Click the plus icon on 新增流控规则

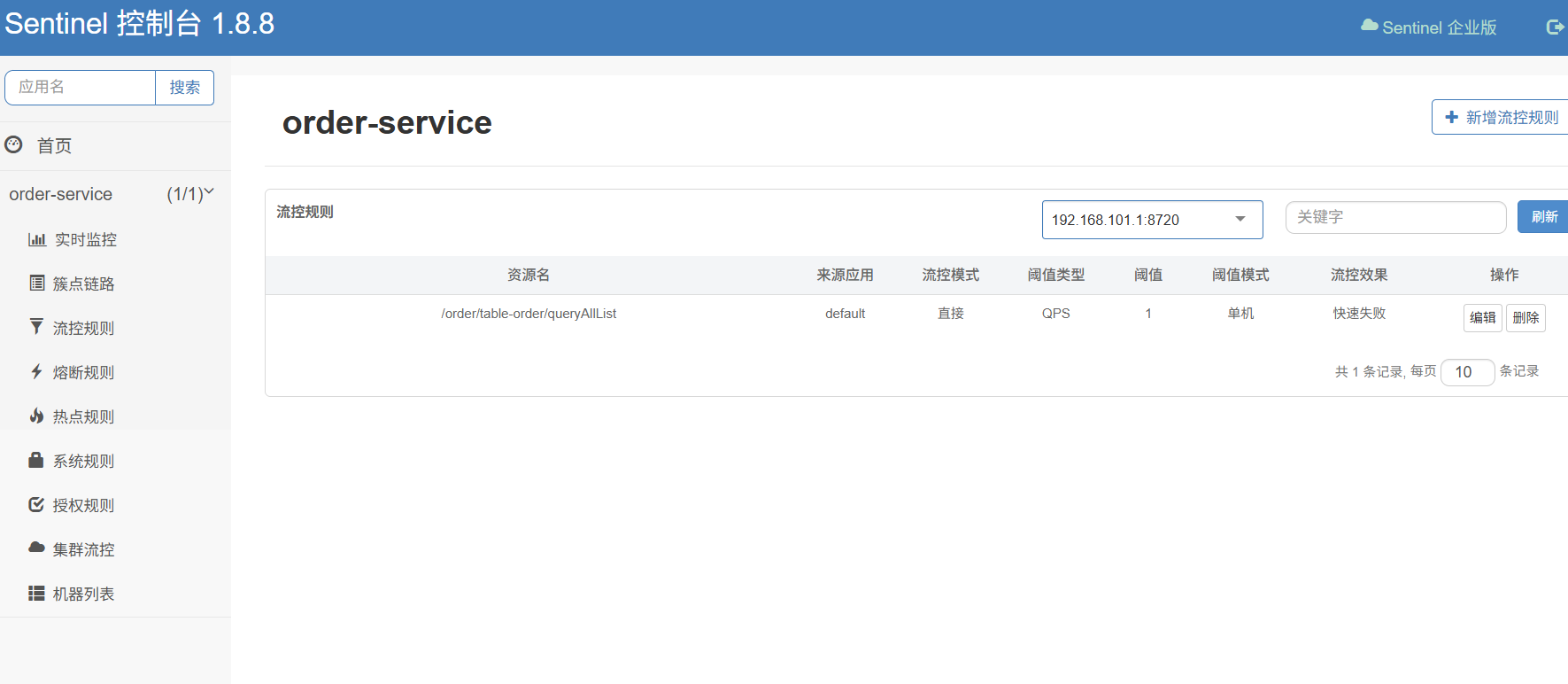coord(1452,117)
